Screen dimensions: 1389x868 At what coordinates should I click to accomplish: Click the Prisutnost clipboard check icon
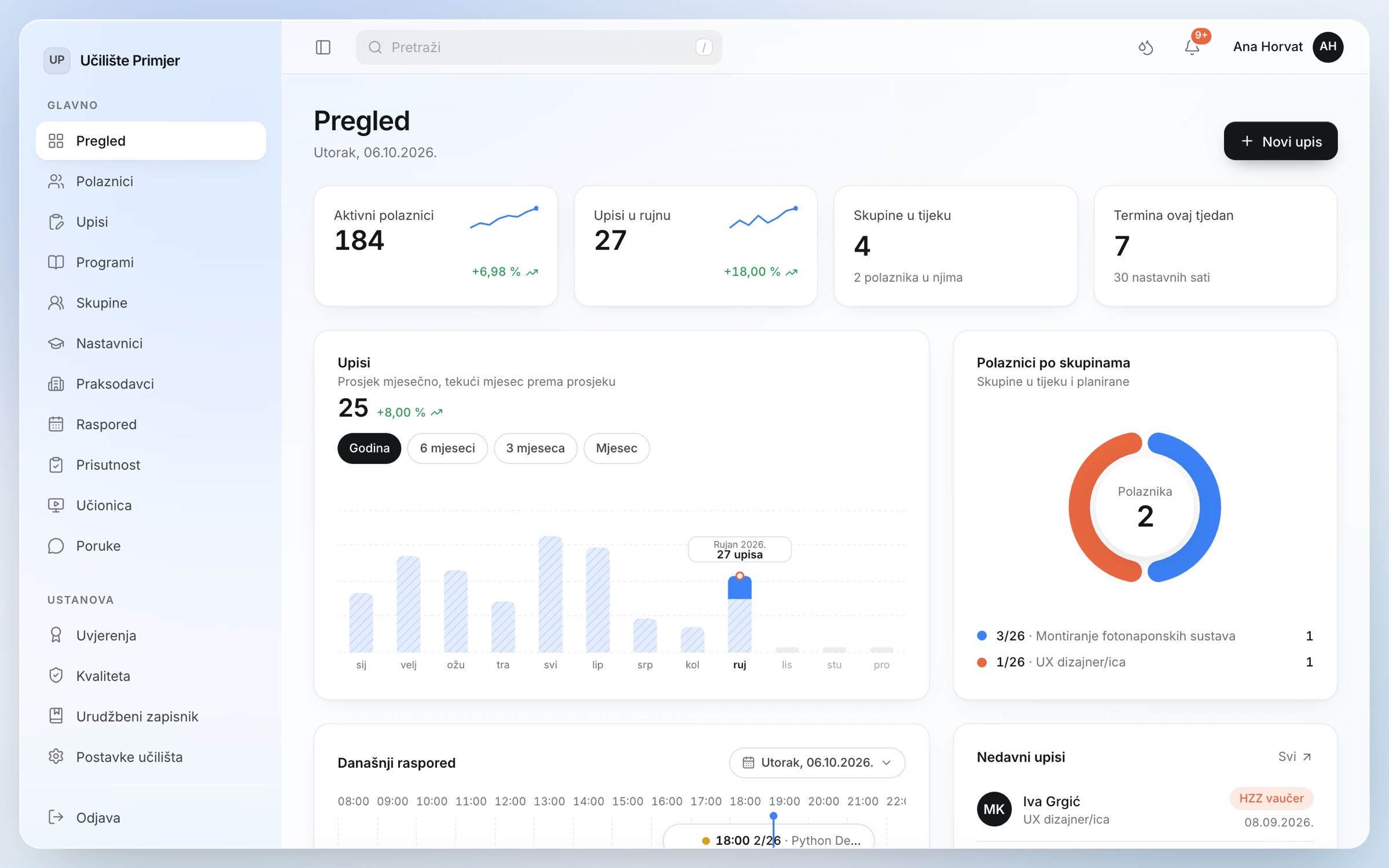pyautogui.click(x=56, y=465)
